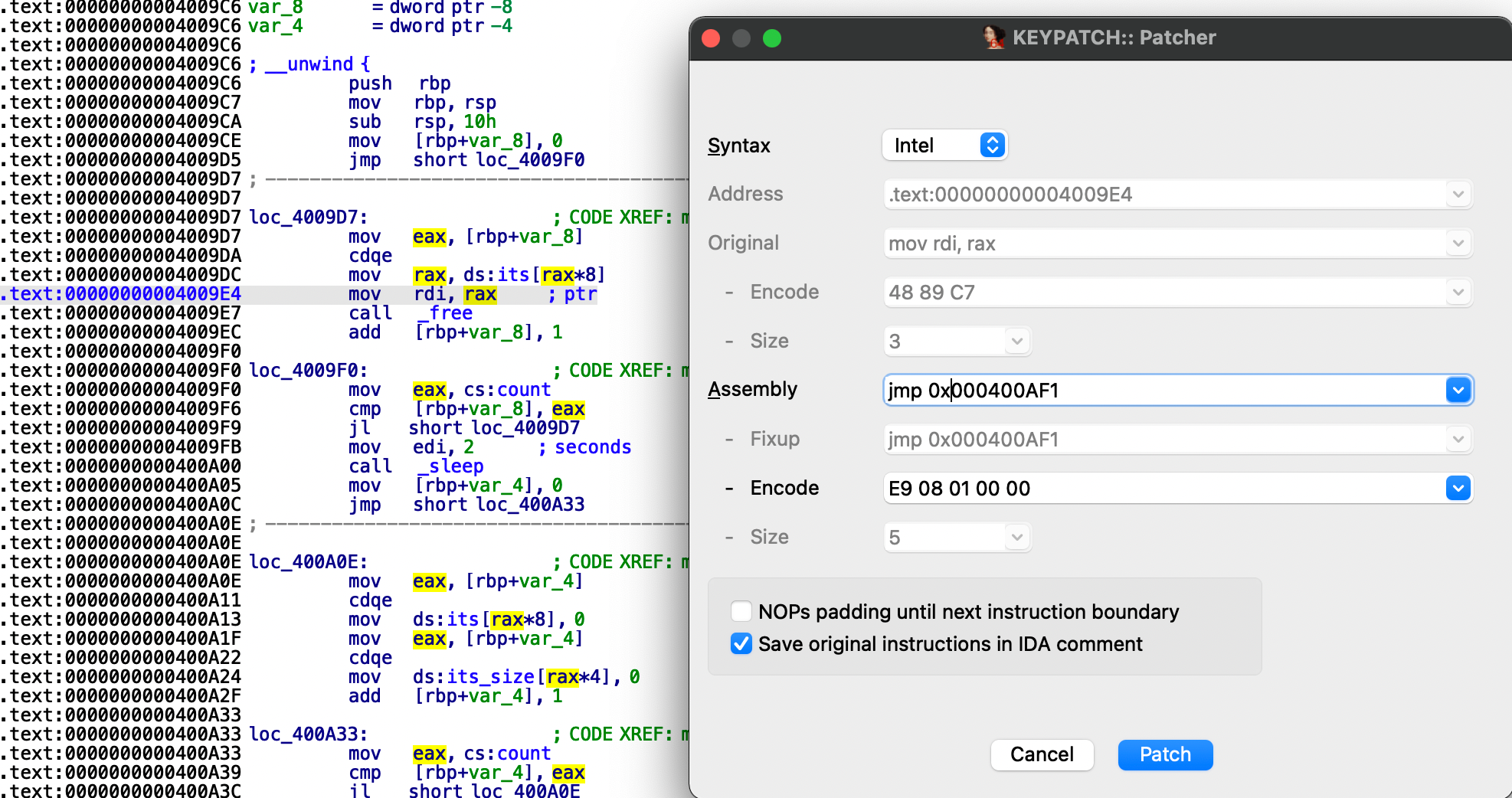Click '; ptr' comment in listing
Screen dimensions: 1512x798
[x=572, y=294]
